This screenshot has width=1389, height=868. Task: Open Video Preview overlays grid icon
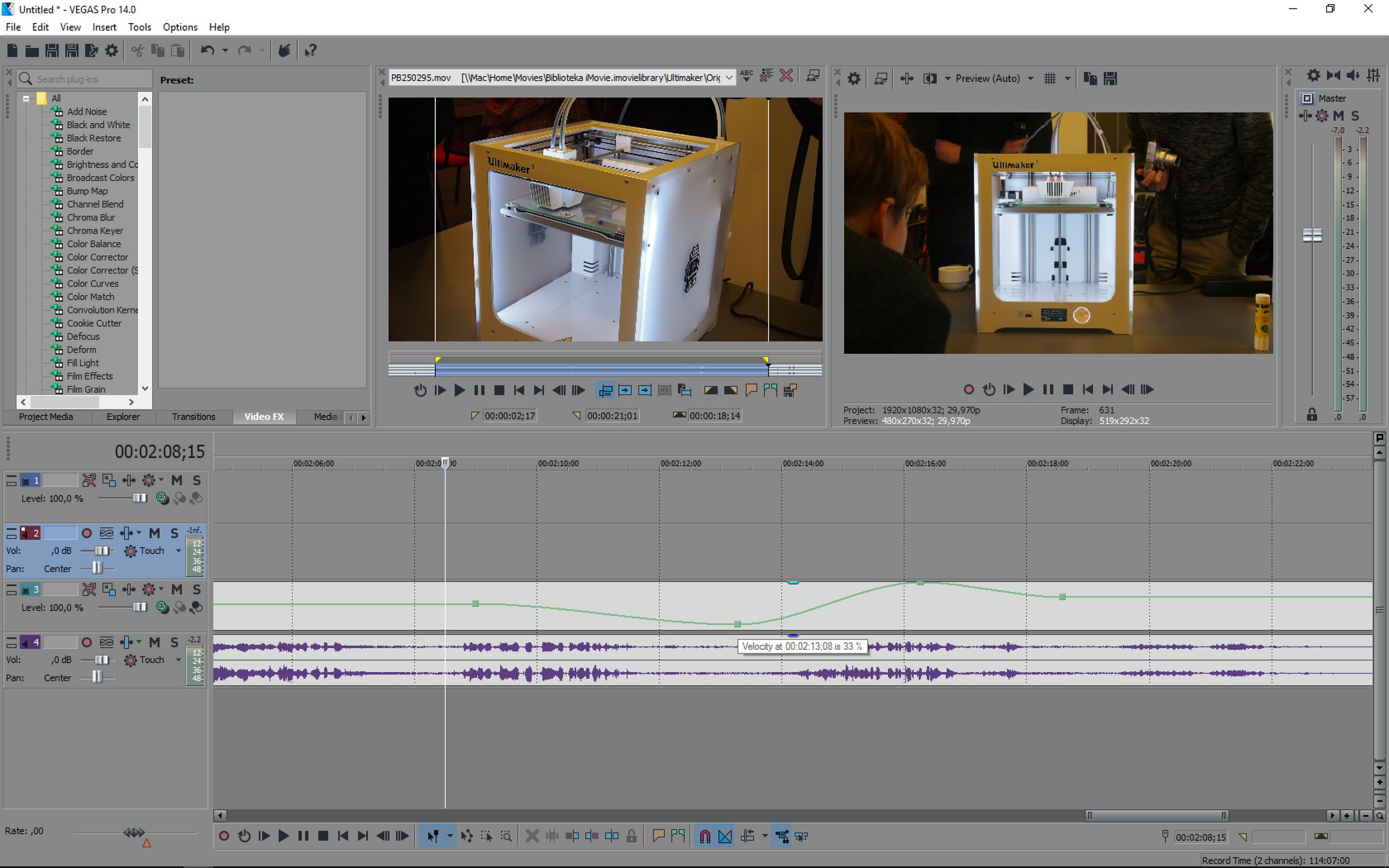(x=1050, y=78)
